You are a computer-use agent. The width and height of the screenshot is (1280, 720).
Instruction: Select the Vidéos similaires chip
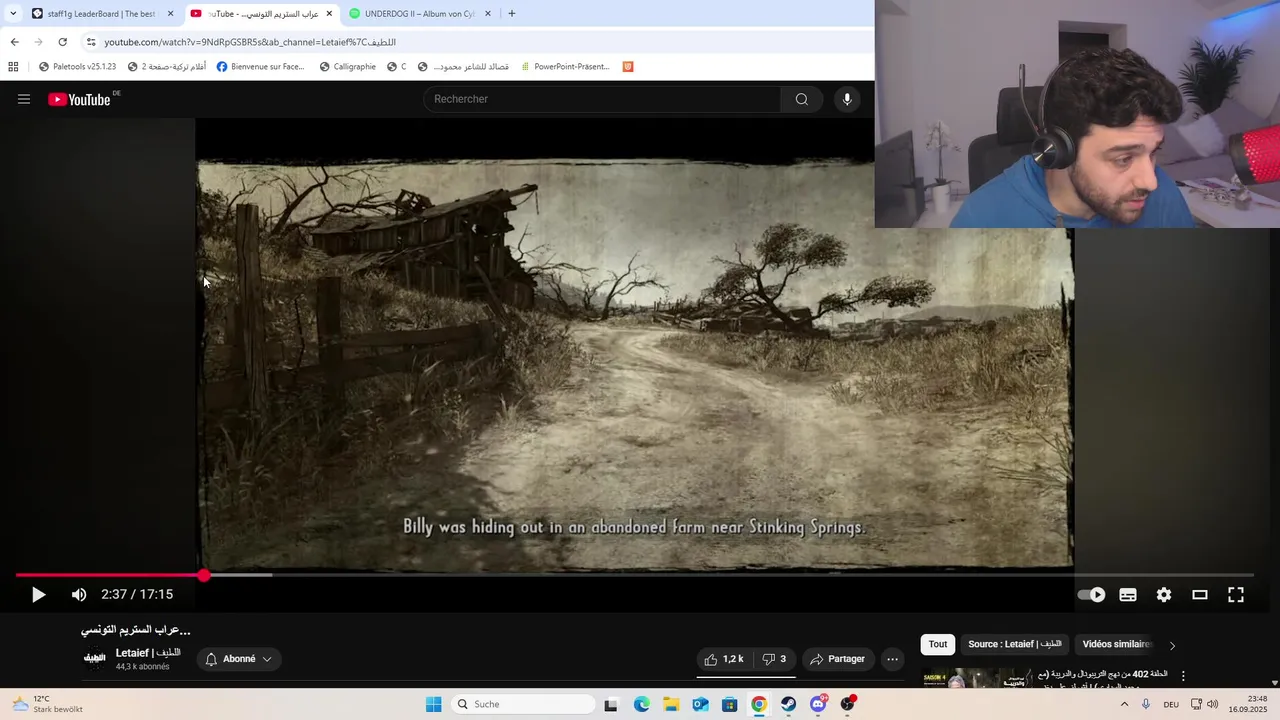(1116, 644)
